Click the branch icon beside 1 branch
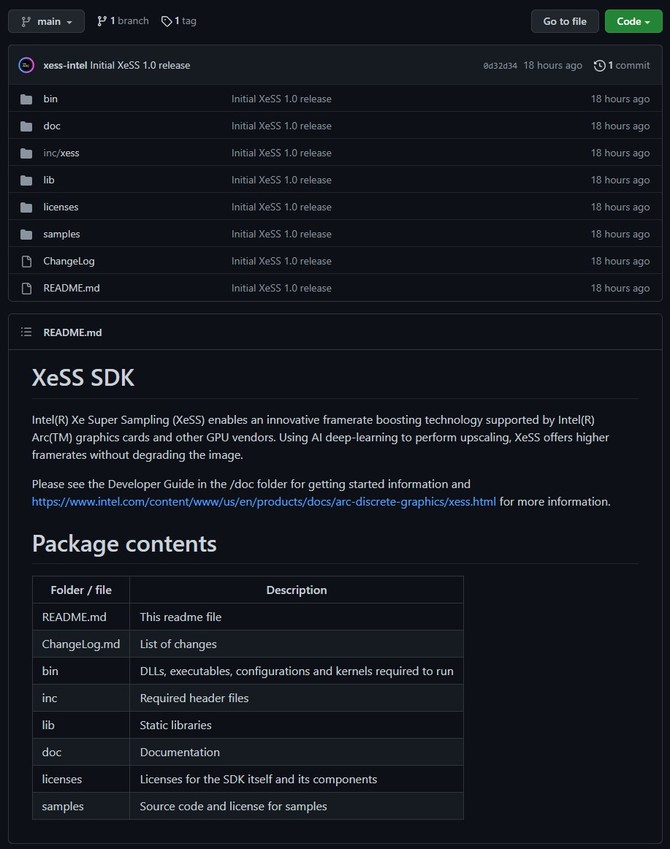The height and width of the screenshot is (849, 670). [x=101, y=21]
